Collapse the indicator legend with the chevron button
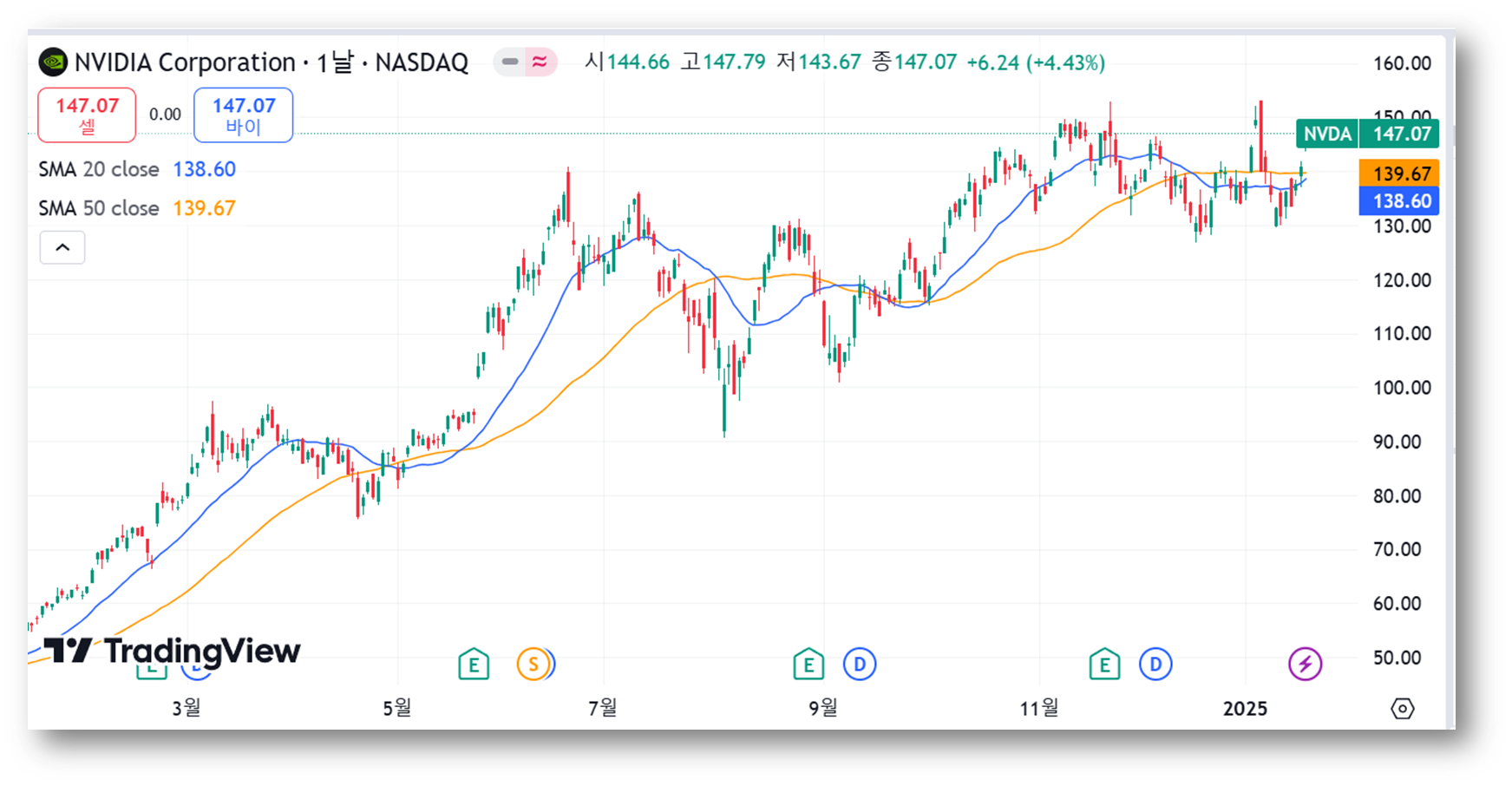1512x786 pixels. click(x=62, y=247)
